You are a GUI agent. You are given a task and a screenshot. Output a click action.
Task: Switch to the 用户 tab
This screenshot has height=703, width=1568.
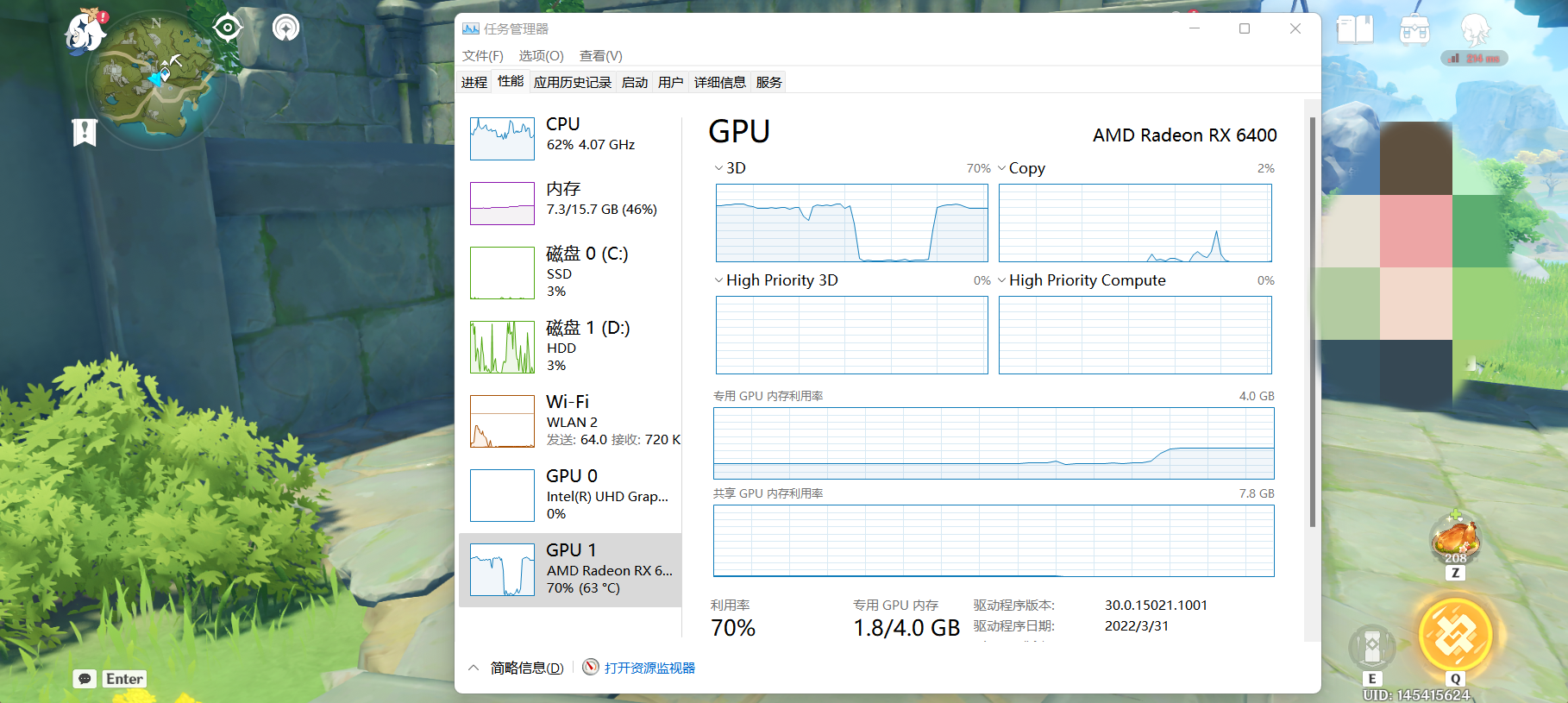671,82
